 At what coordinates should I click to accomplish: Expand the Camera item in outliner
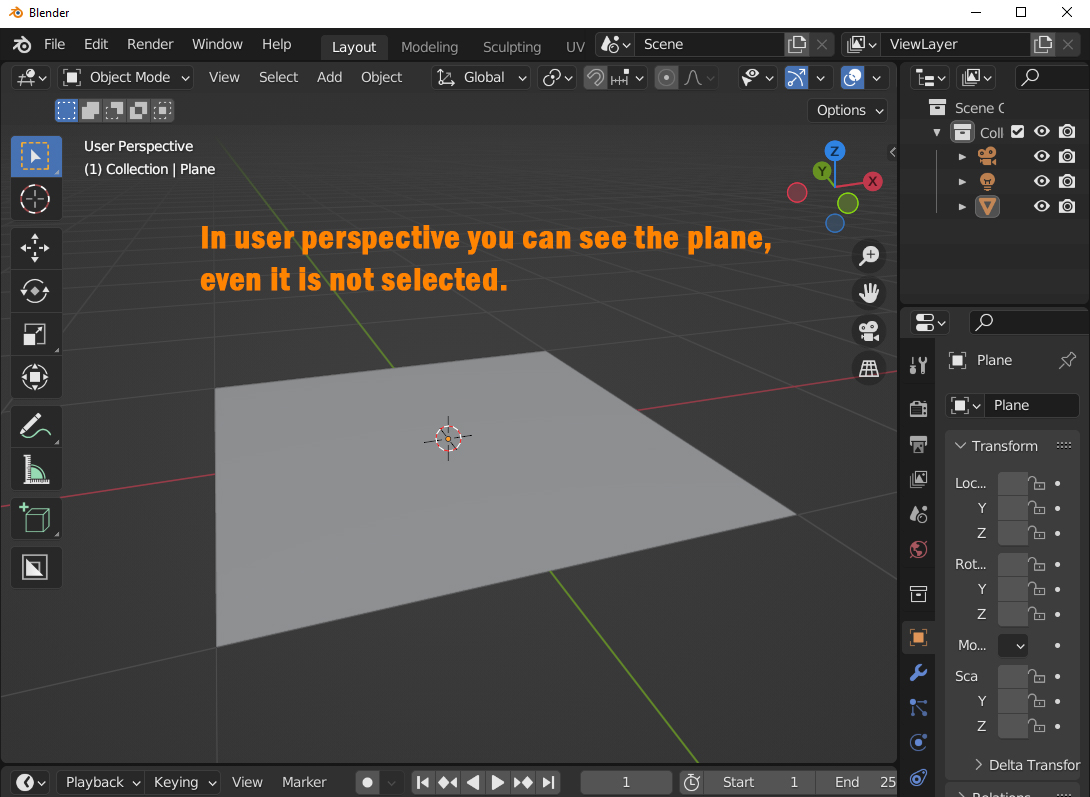point(963,156)
